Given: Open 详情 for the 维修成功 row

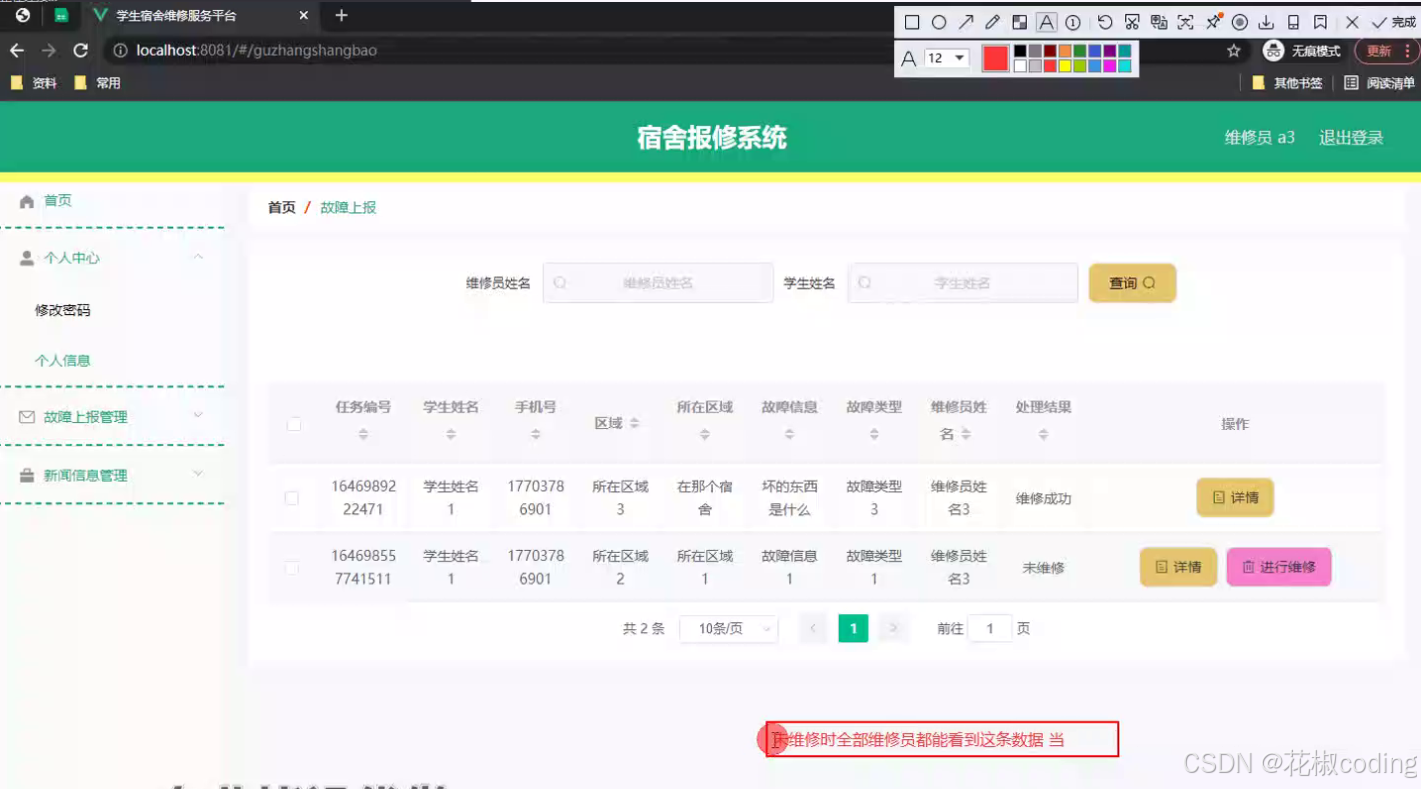Looking at the screenshot, I should coord(1235,497).
